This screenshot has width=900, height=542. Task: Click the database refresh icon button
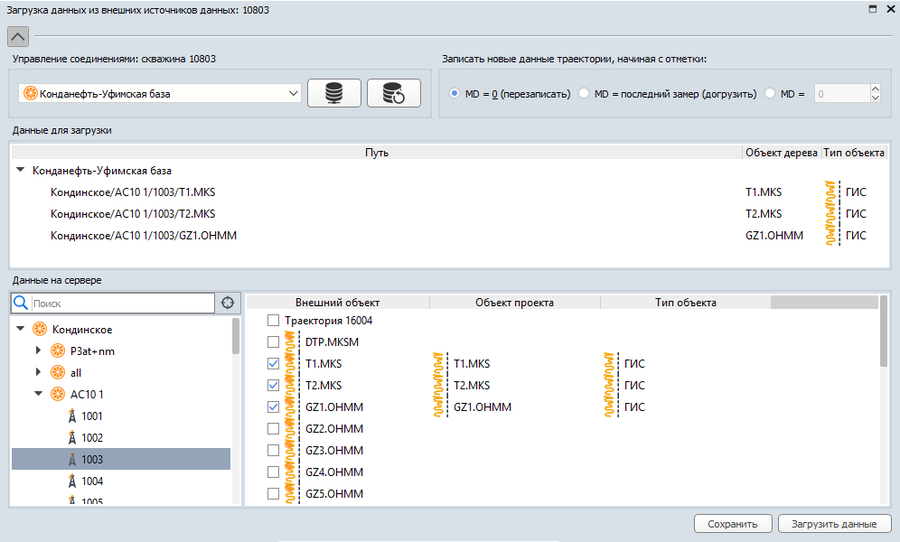(393, 93)
